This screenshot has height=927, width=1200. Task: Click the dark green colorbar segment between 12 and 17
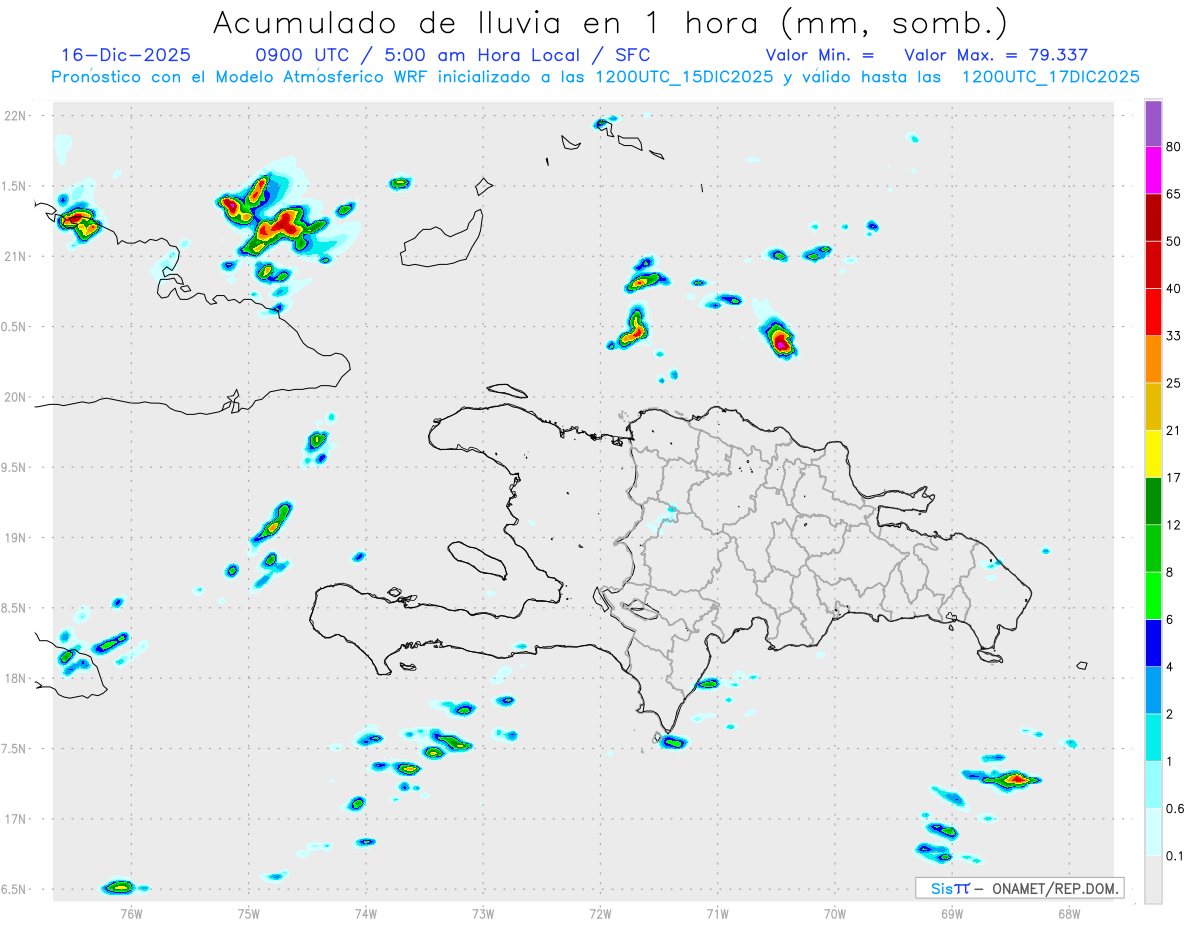(1153, 501)
